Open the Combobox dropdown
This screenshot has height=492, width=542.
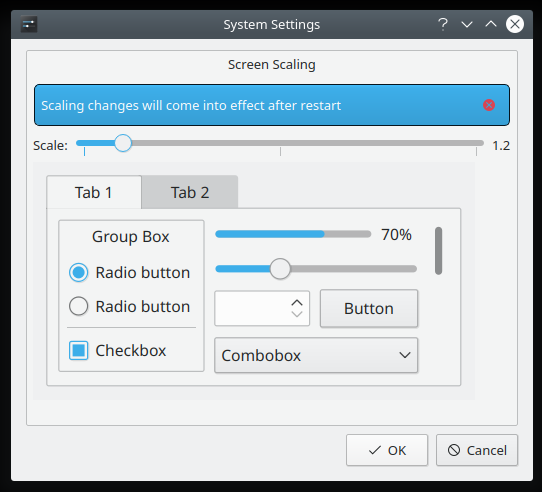click(x=316, y=355)
